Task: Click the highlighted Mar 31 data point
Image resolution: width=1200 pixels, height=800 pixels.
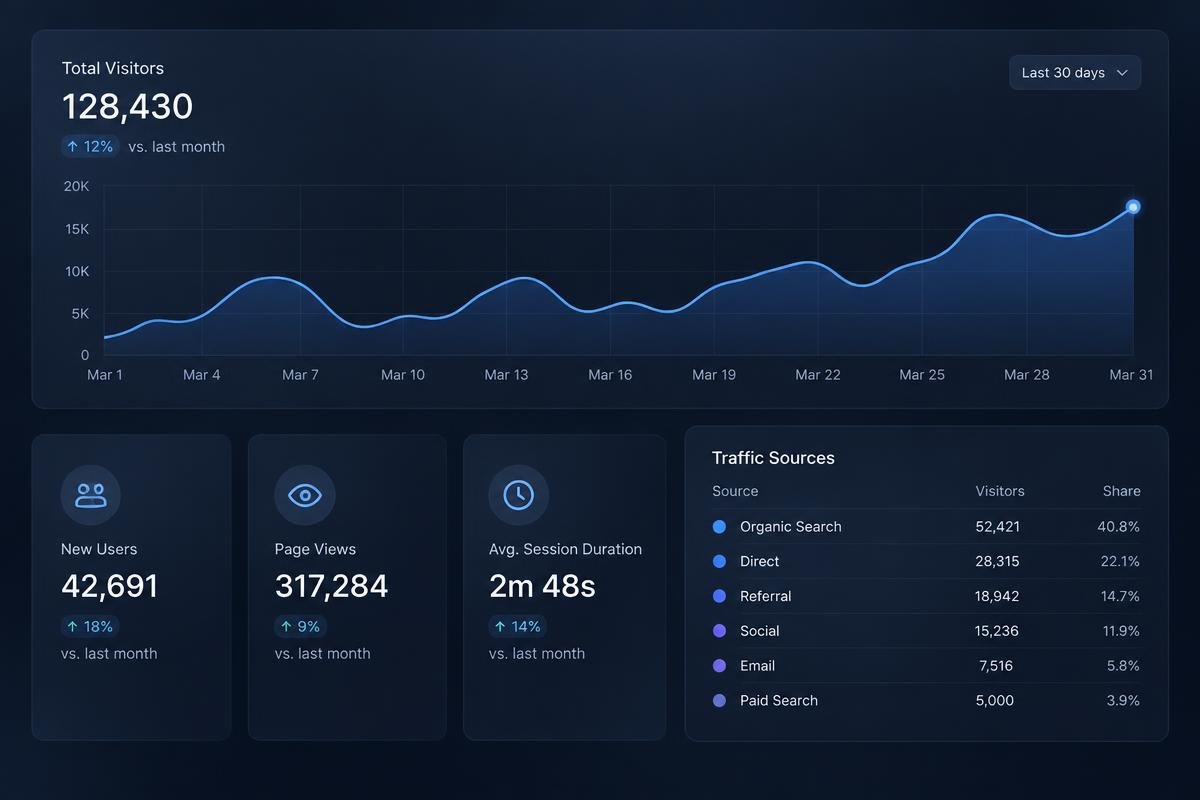Action: (x=1133, y=207)
